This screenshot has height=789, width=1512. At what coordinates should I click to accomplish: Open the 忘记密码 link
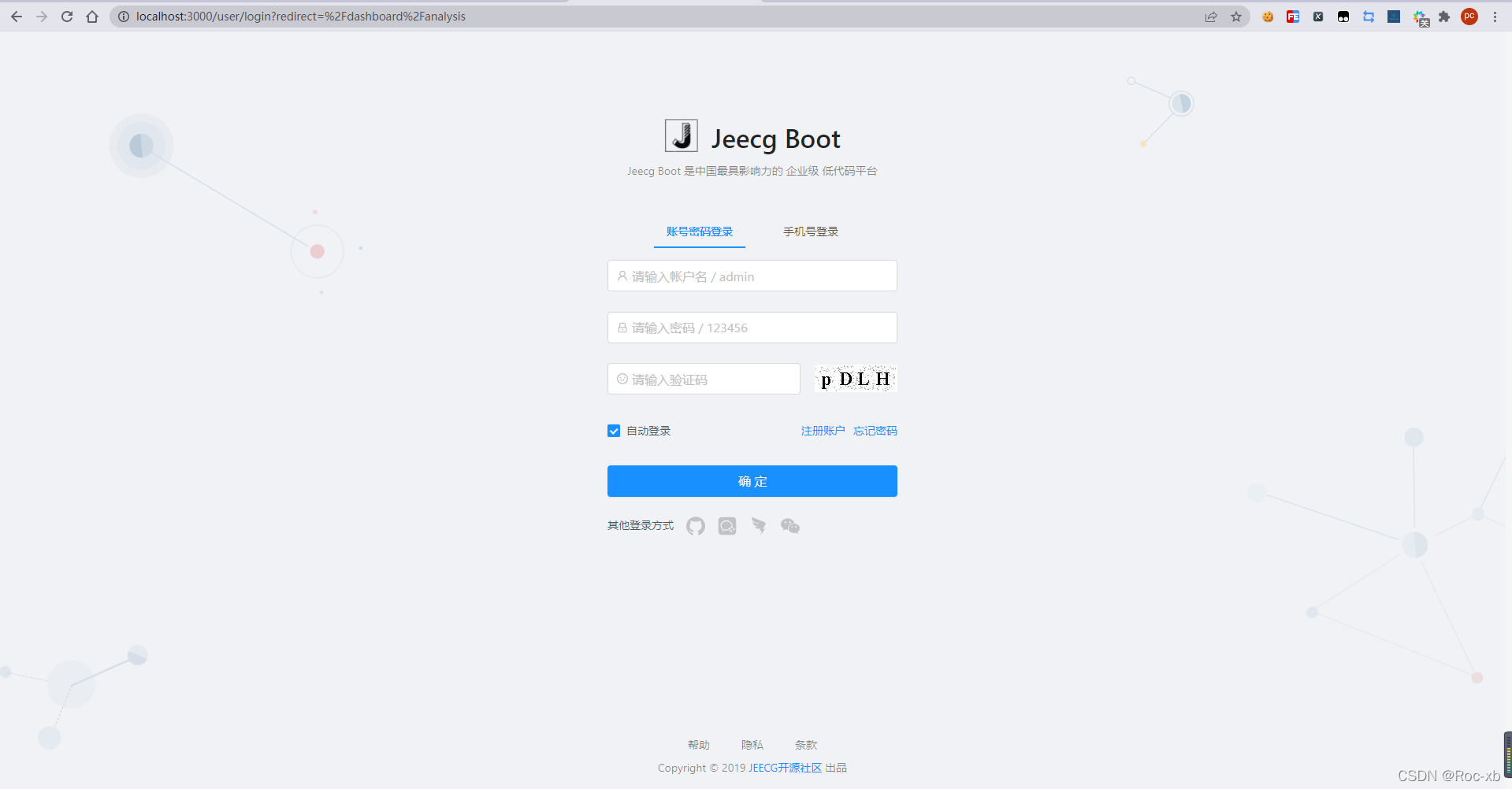pyautogui.click(x=875, y=431)
